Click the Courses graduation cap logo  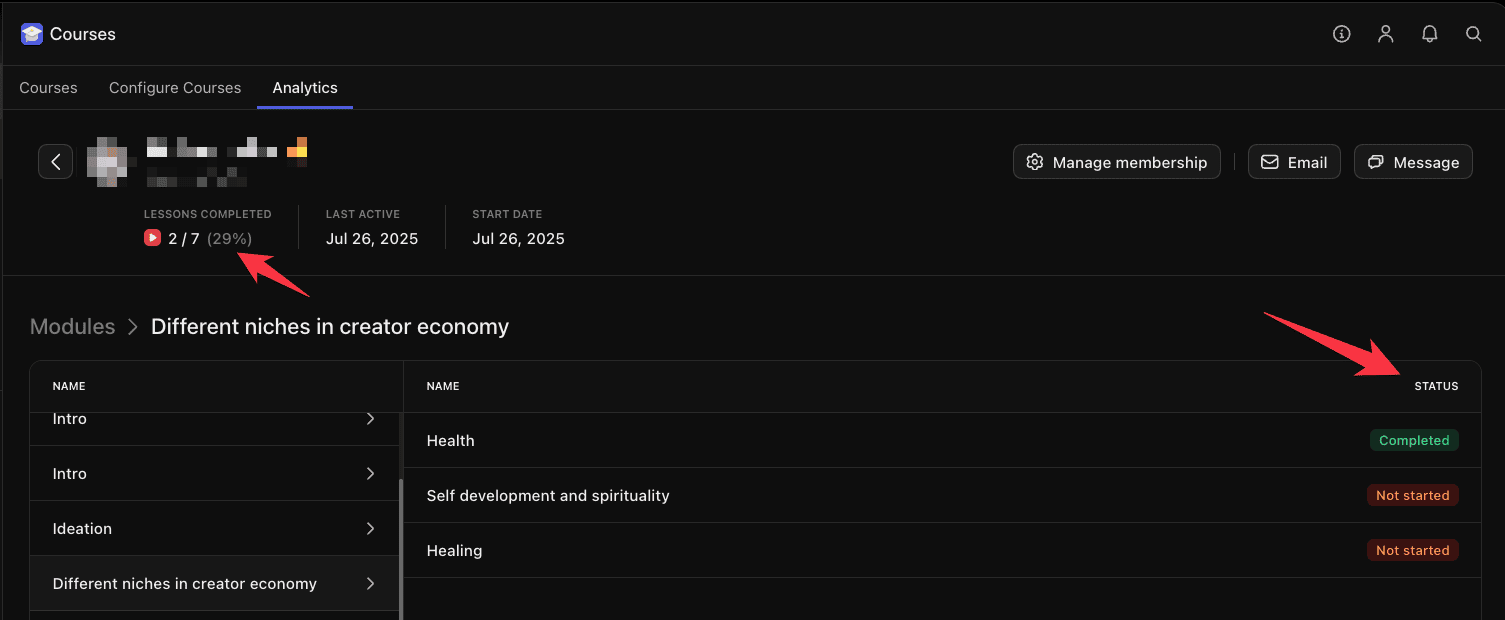(x=31, y=33)
